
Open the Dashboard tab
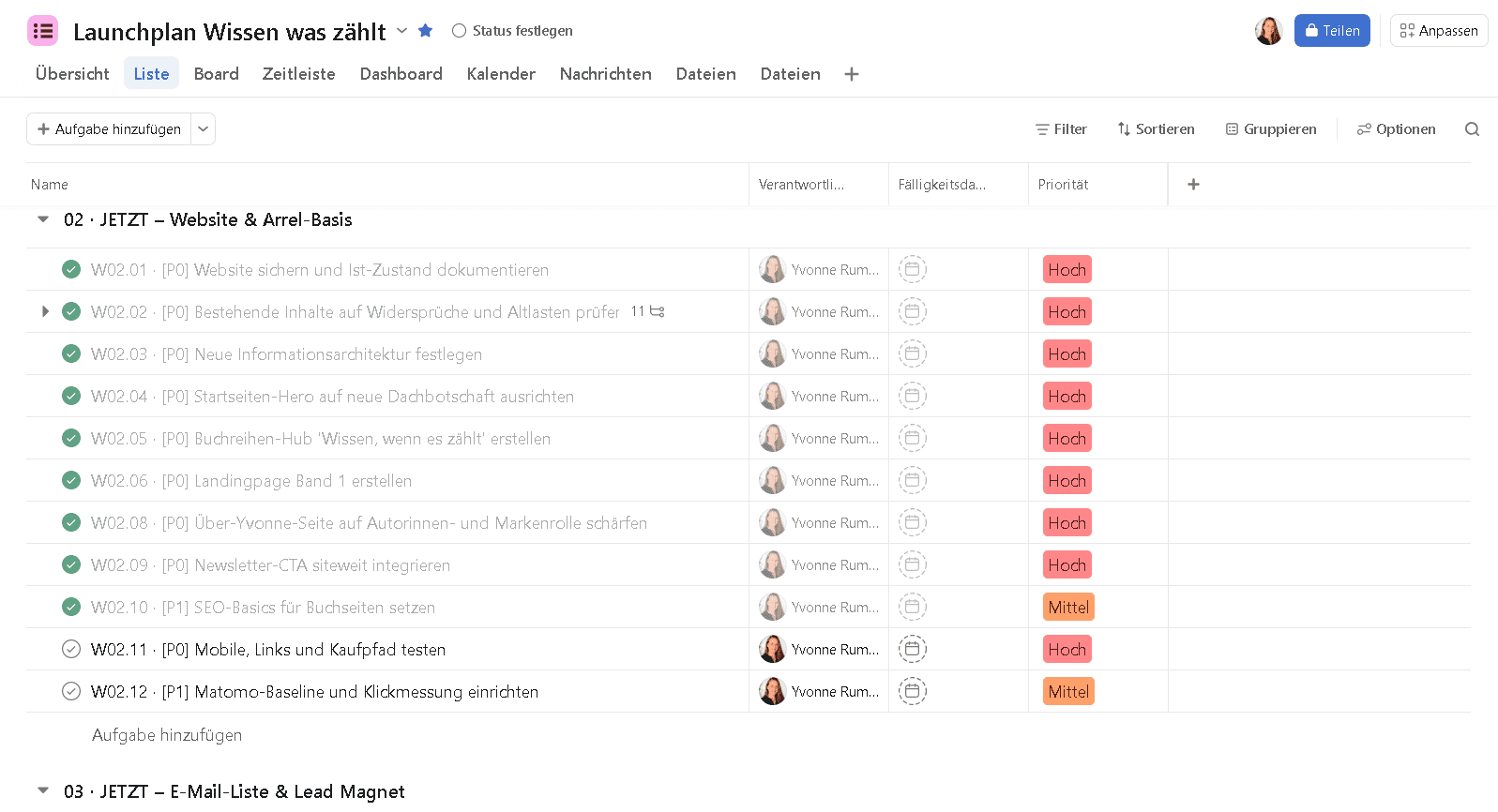(401, 74)
